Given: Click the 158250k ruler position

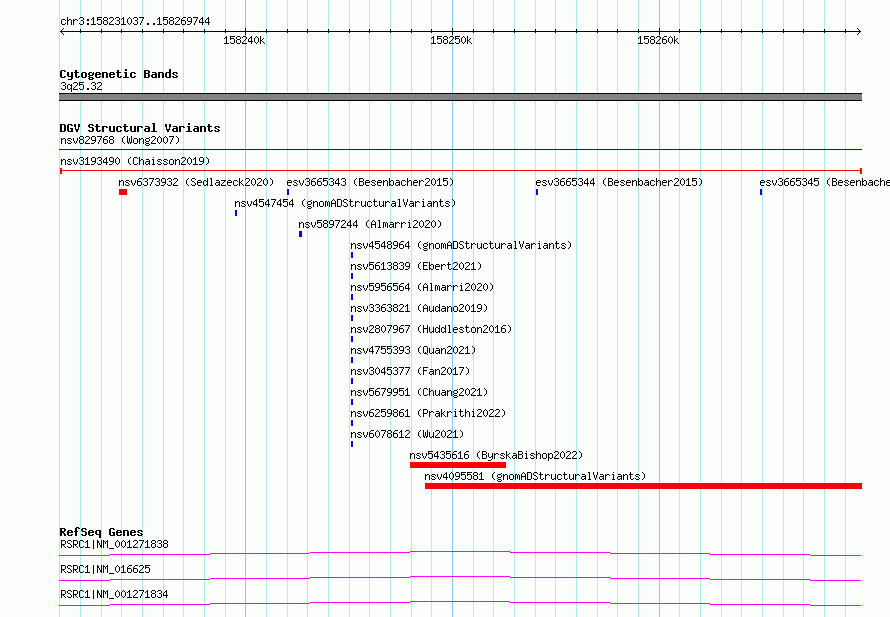Looking at the screenshot, I should coord(451,40).
